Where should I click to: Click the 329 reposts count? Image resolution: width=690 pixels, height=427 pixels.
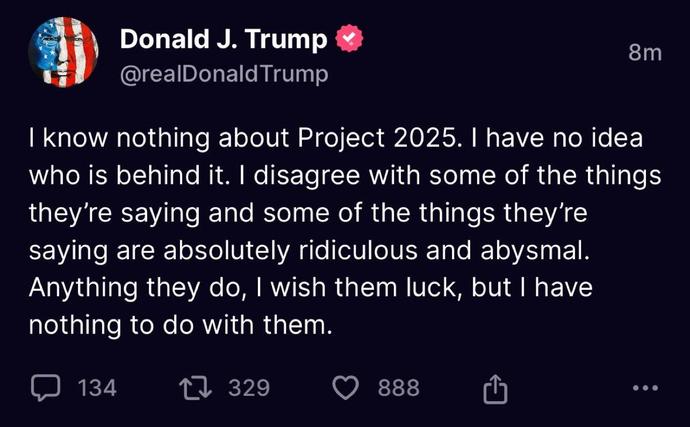pos(249,388)
